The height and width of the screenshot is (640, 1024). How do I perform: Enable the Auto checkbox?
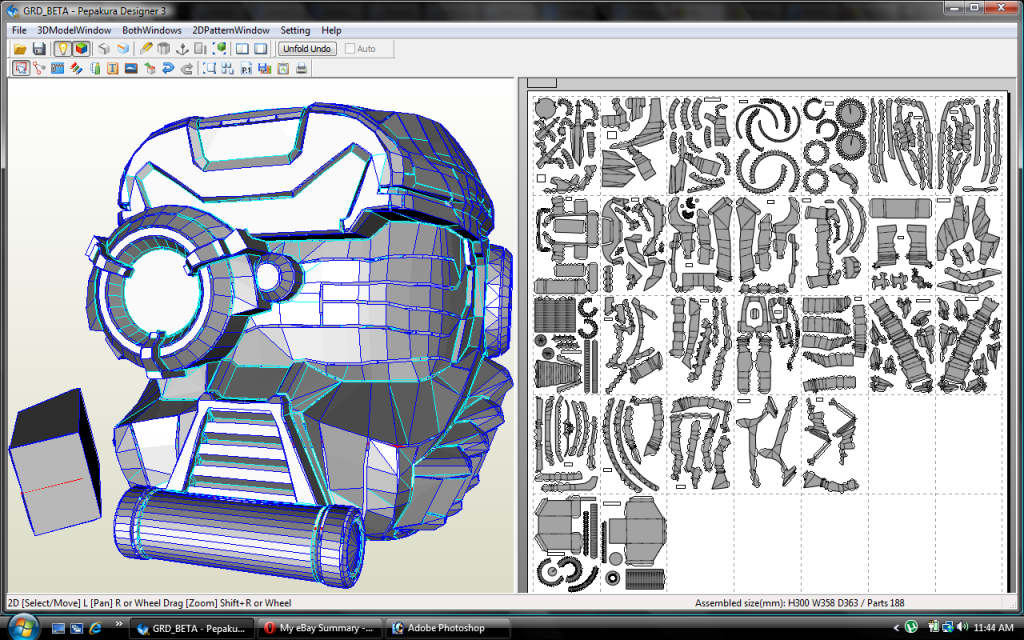[x=350, y=49]
